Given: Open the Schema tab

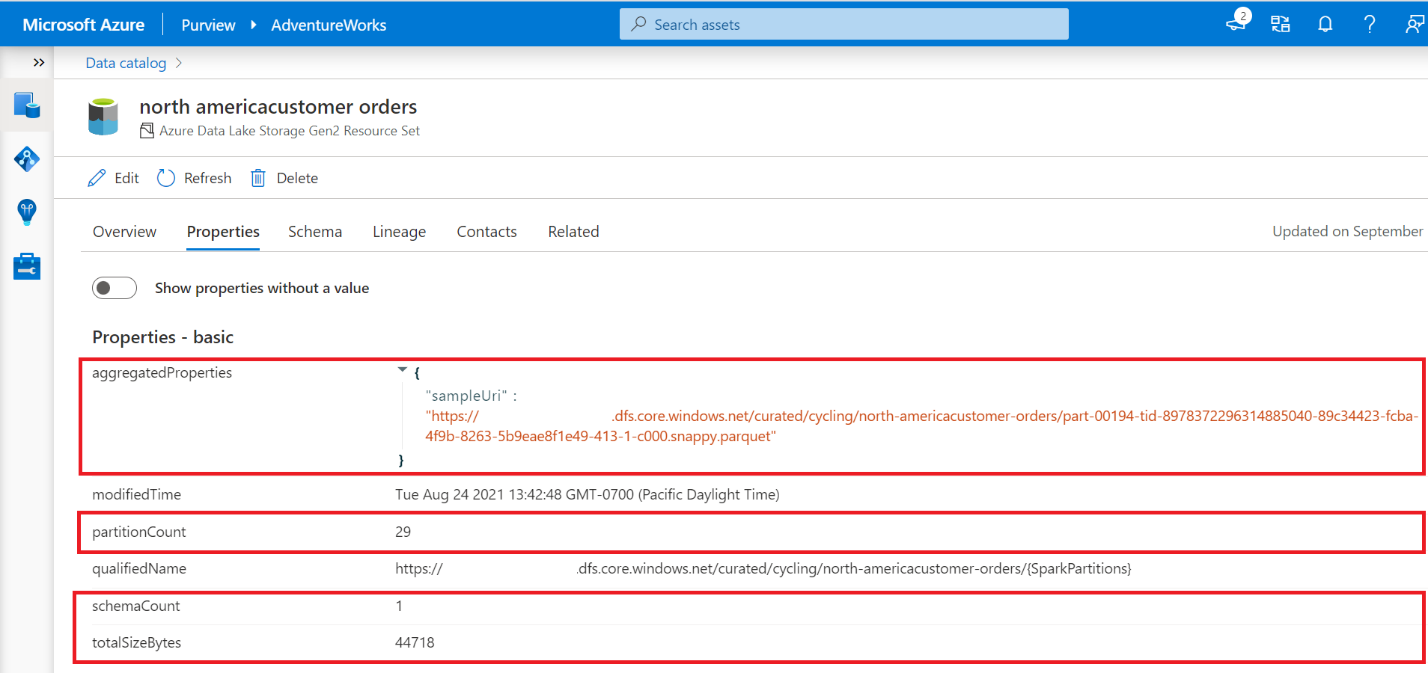Looking at the screenshot, I should point(315,231).
